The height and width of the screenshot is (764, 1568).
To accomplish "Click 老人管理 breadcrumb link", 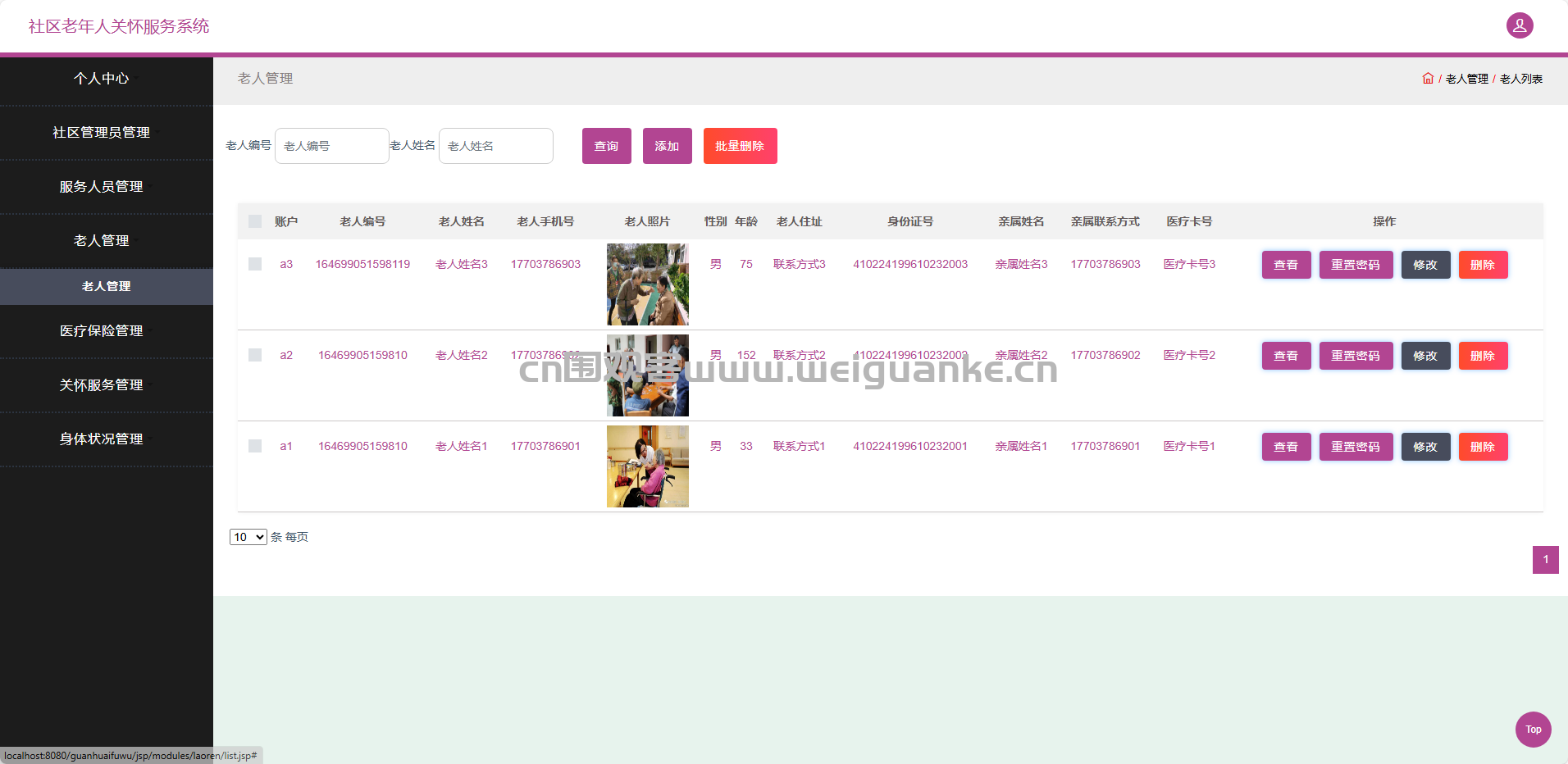I will (x=1467, y=79).
